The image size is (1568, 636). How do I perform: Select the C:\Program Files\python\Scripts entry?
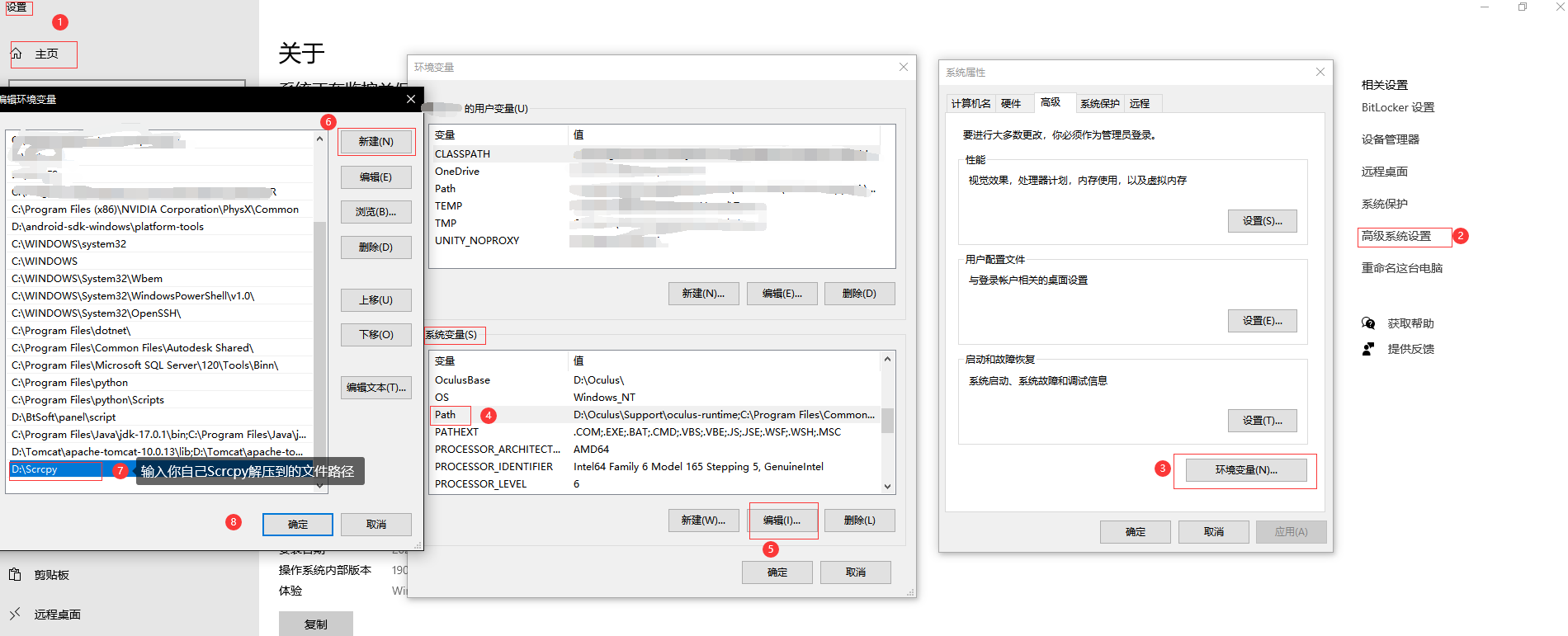(161, 400)
